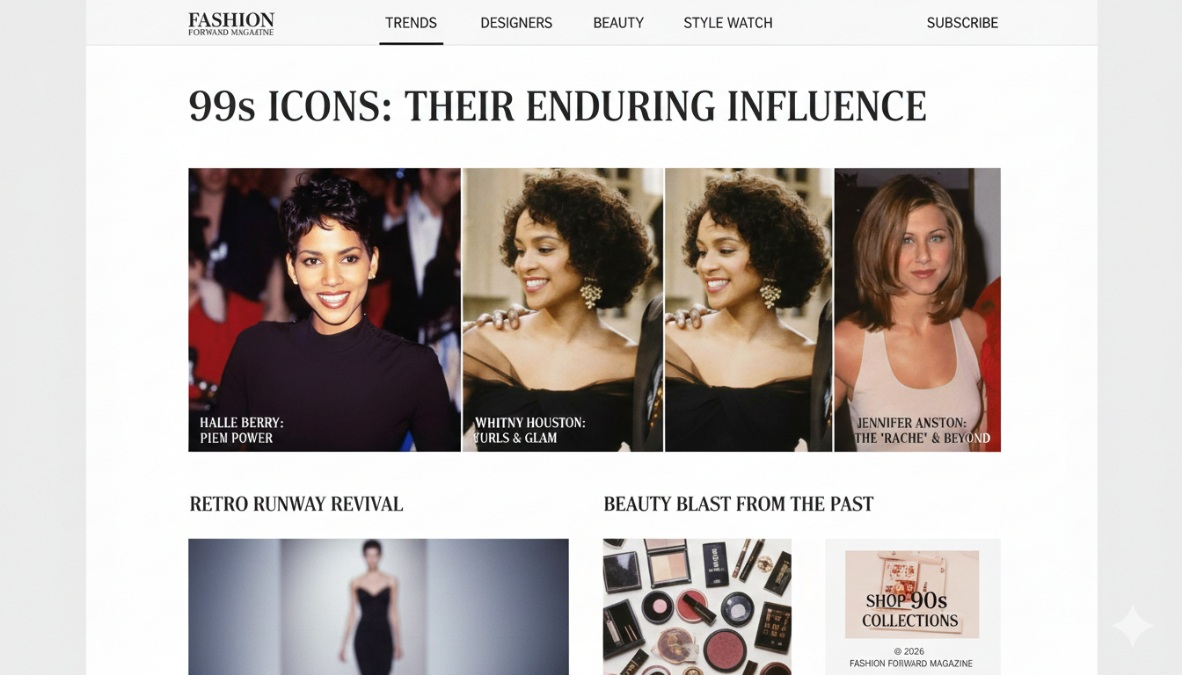Click the 99s Icons article headline
Viewport: 1182px width, 675px height.
tap(557, 106)
